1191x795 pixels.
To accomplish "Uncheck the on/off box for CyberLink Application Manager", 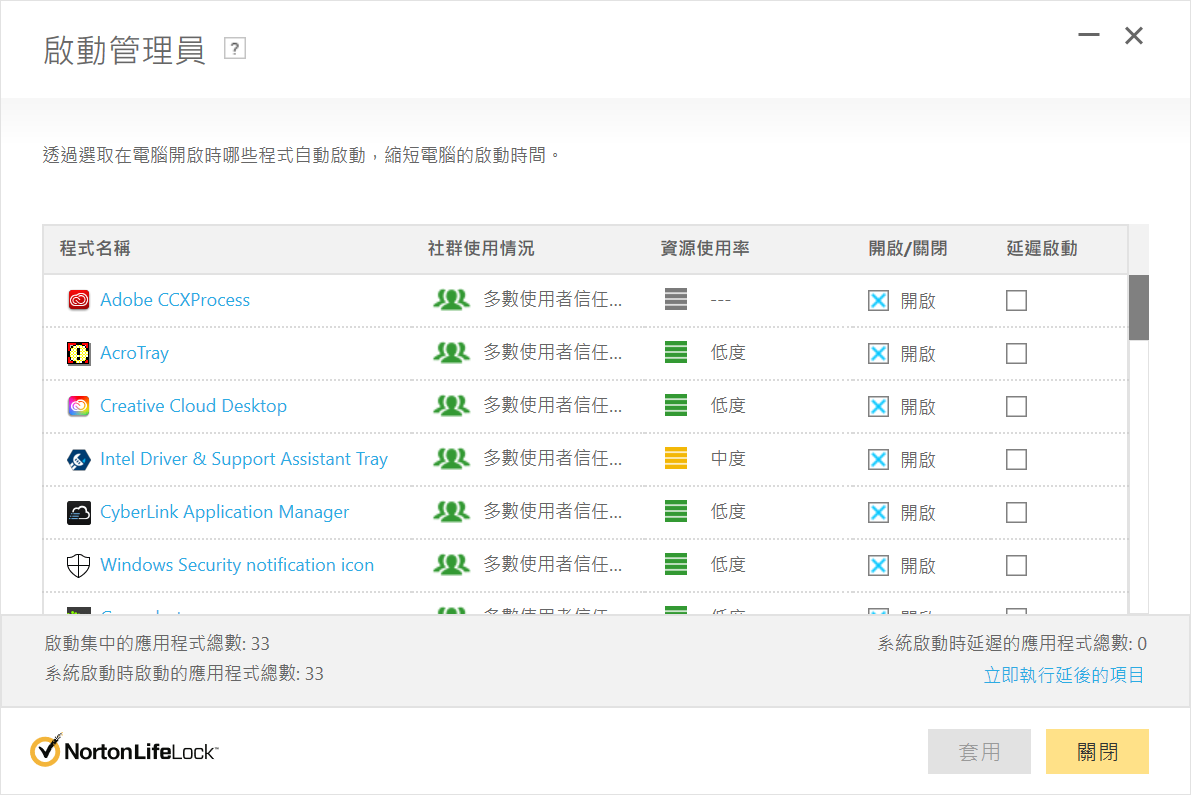I will tap(878, 512).
